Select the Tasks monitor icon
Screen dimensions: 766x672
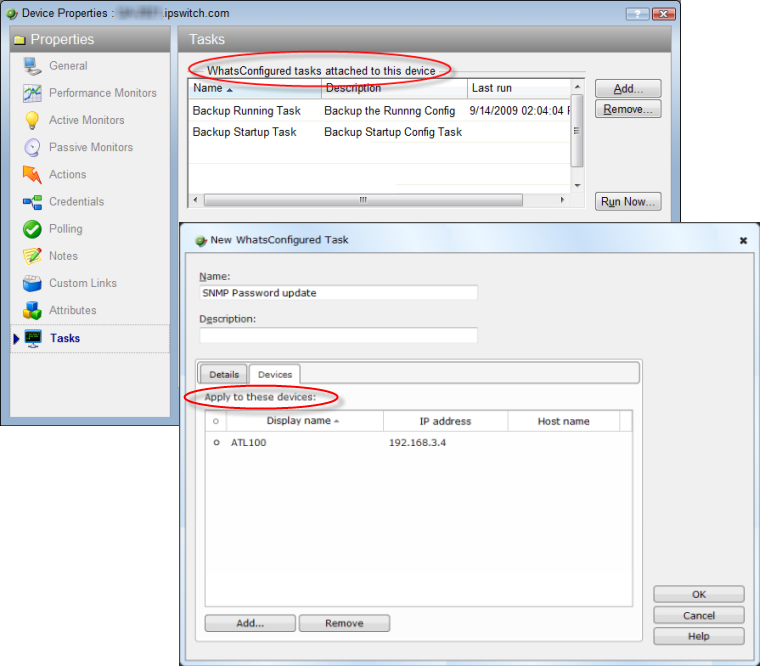[x=33, y=338]
